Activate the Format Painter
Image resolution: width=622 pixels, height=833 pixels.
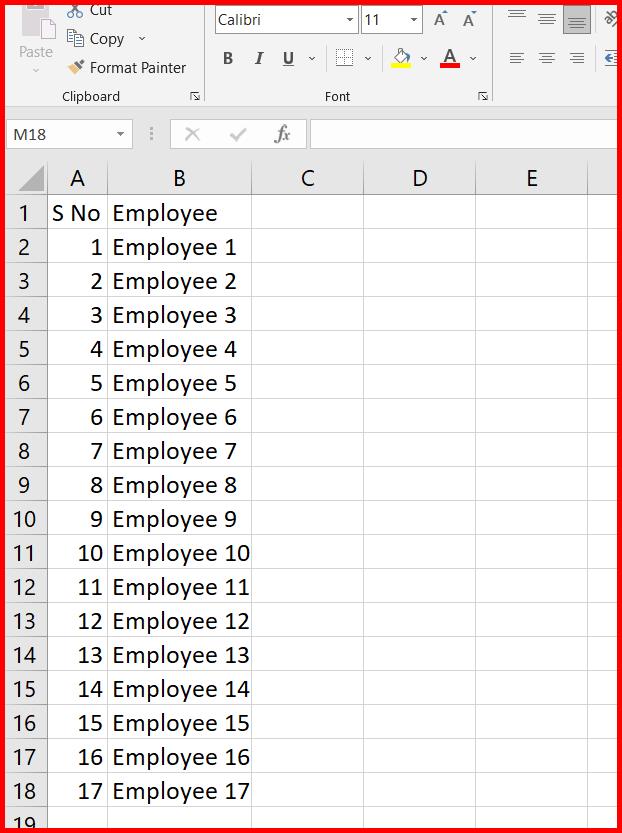click(x=127, y=68)
